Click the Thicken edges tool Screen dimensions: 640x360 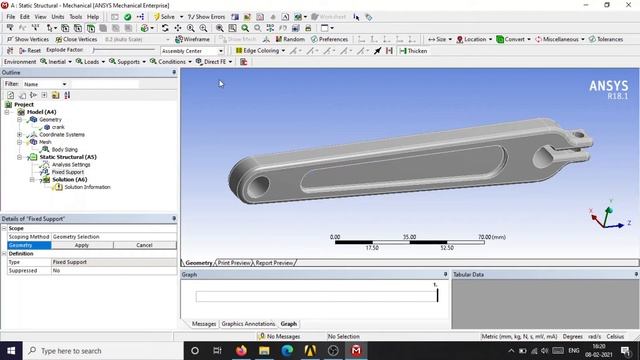413,51
